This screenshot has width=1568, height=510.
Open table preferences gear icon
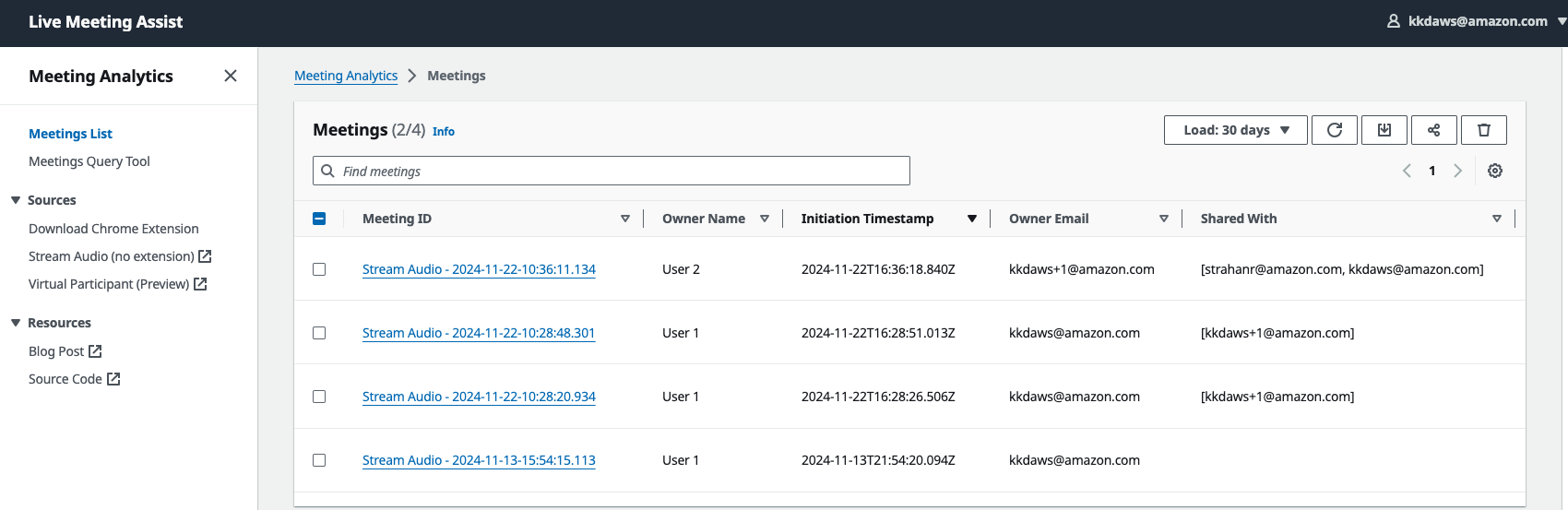pyautogui.click(x=1495, y=171)
